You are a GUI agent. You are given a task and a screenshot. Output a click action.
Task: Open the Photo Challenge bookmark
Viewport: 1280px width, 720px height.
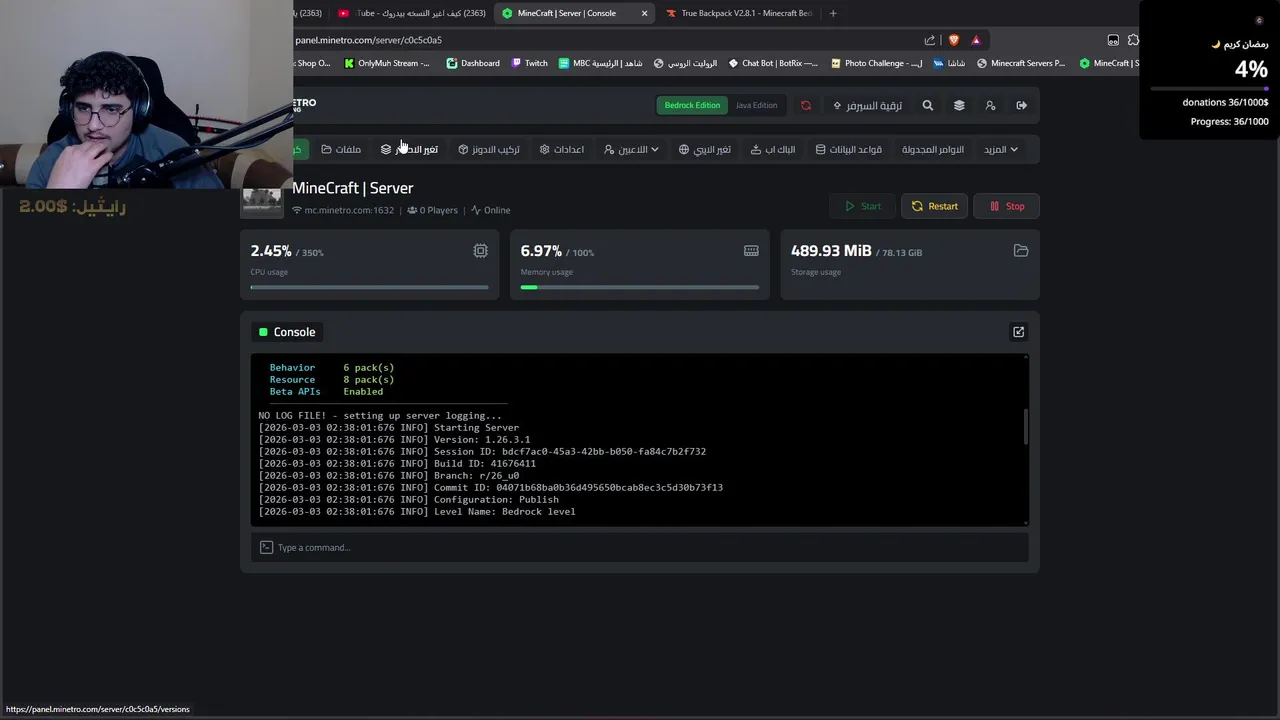click(877, 63)
